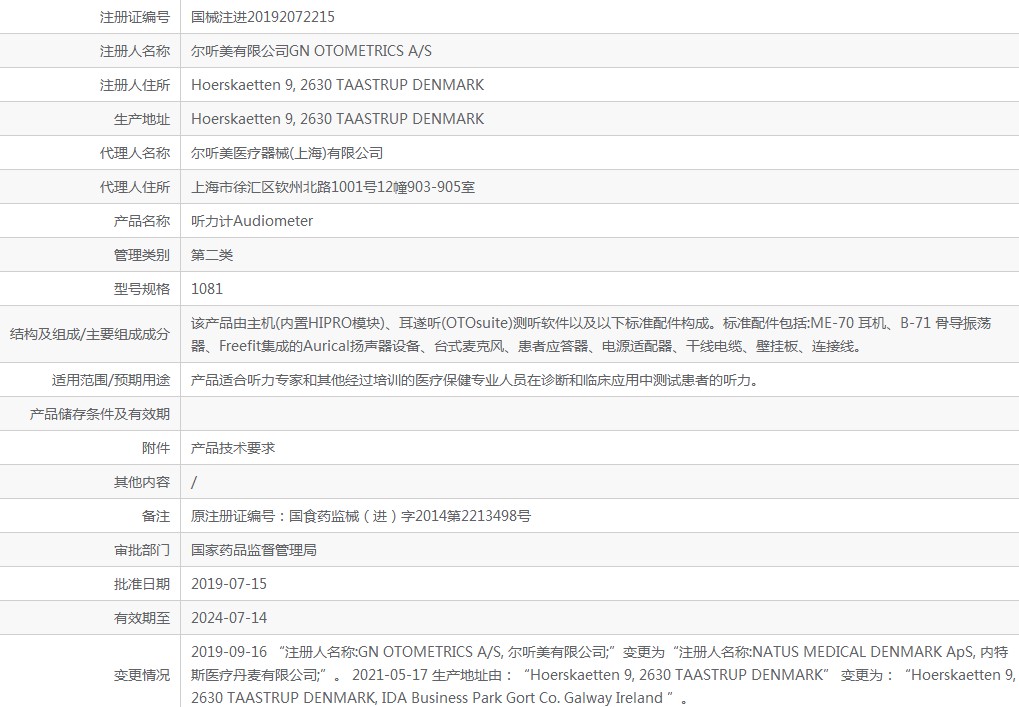Select the label 注册人名称
Viewport: 1019px width, 707px height.
135,51
